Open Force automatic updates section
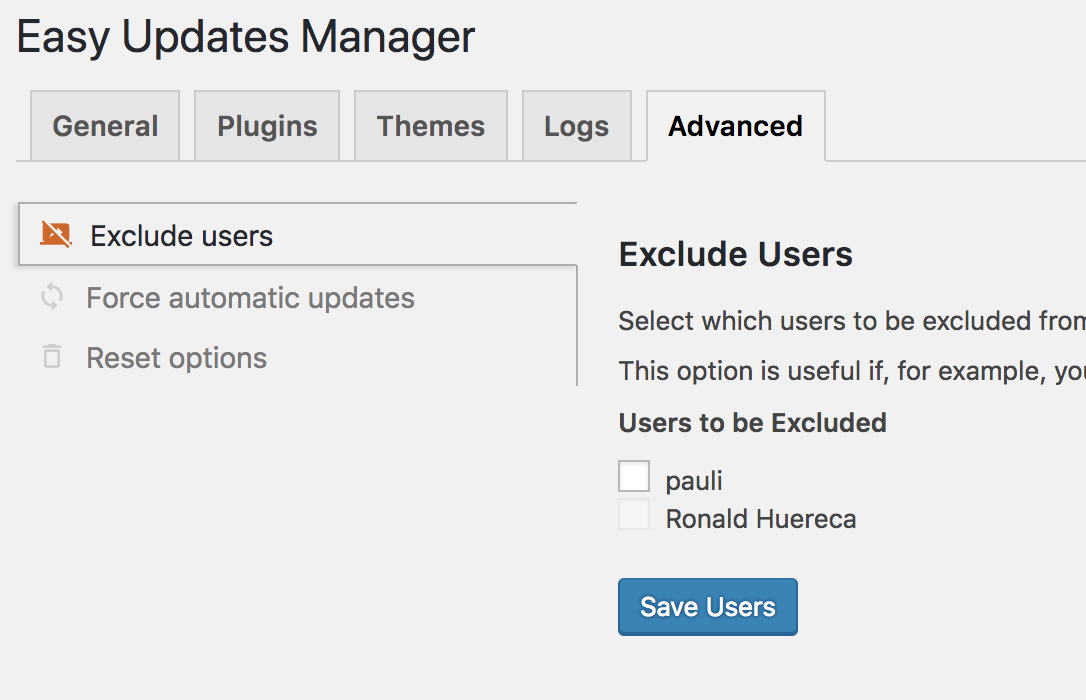 (298, 298)
